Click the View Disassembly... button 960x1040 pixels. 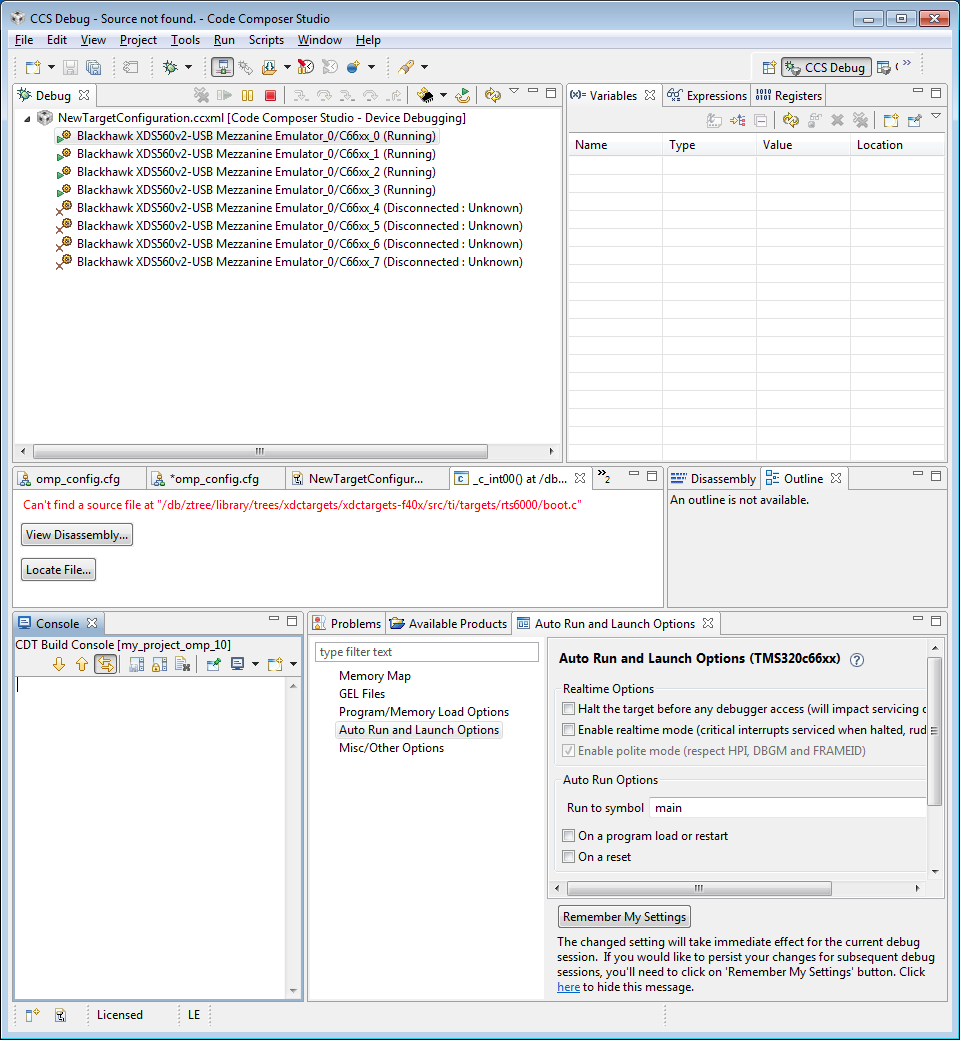pos(77,535)
